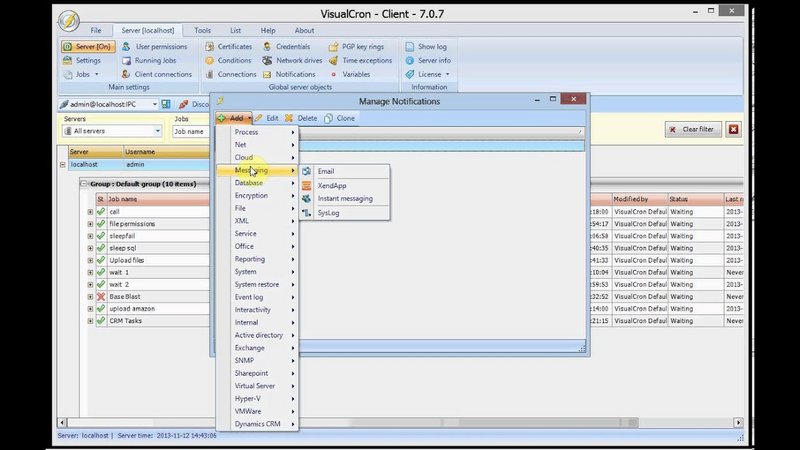Image resolution: width=800 pixels, height=450 pixels.
Task: Expand the file permissions job row
Action: pyautogui.click(x=90, y=224)
